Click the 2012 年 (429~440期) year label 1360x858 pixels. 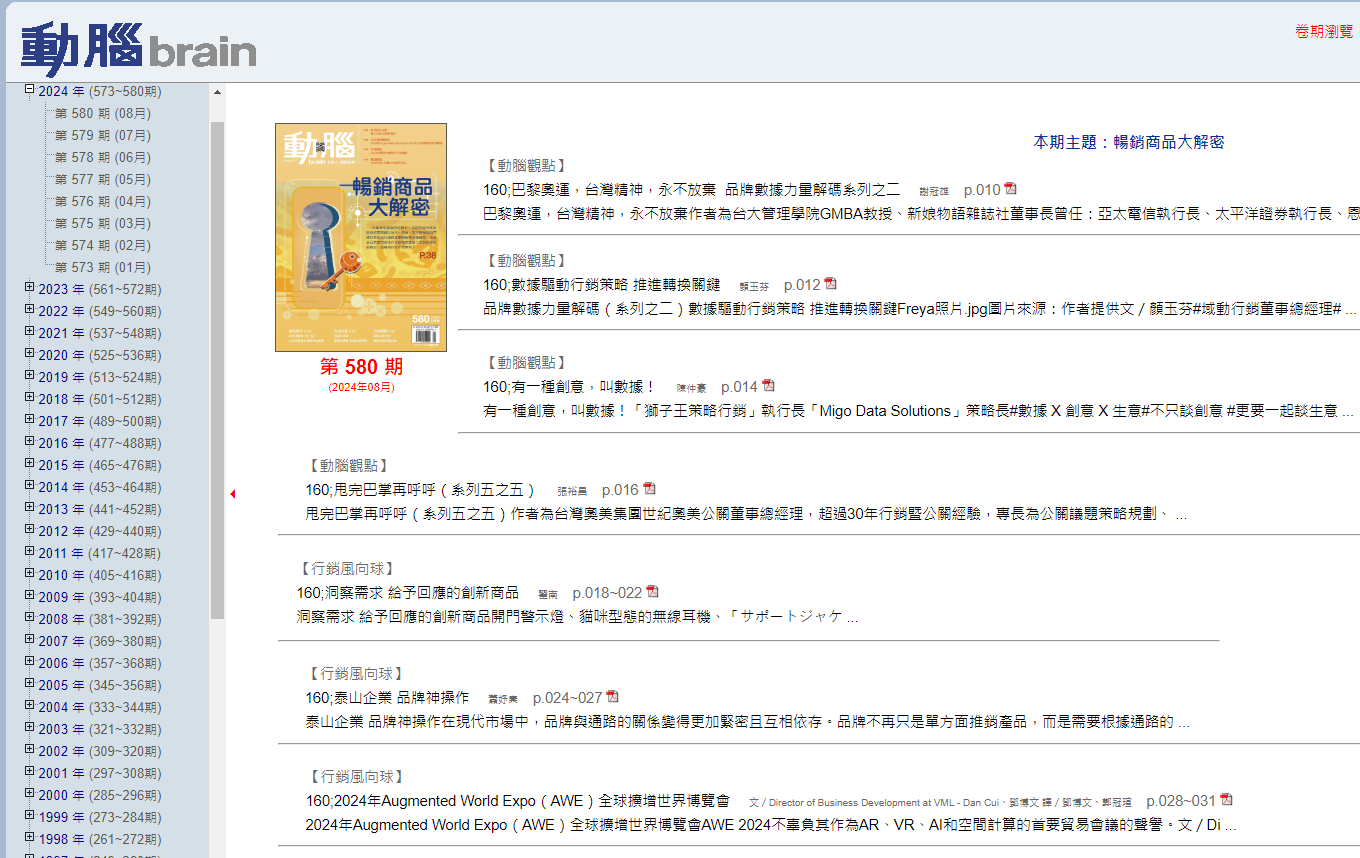coord(100,531)
